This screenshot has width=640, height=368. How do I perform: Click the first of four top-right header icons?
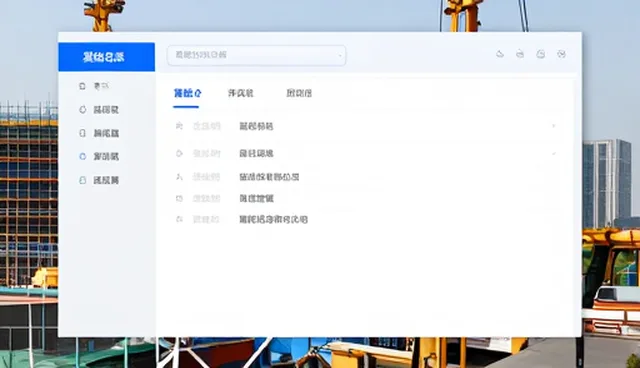click(500, 54)
